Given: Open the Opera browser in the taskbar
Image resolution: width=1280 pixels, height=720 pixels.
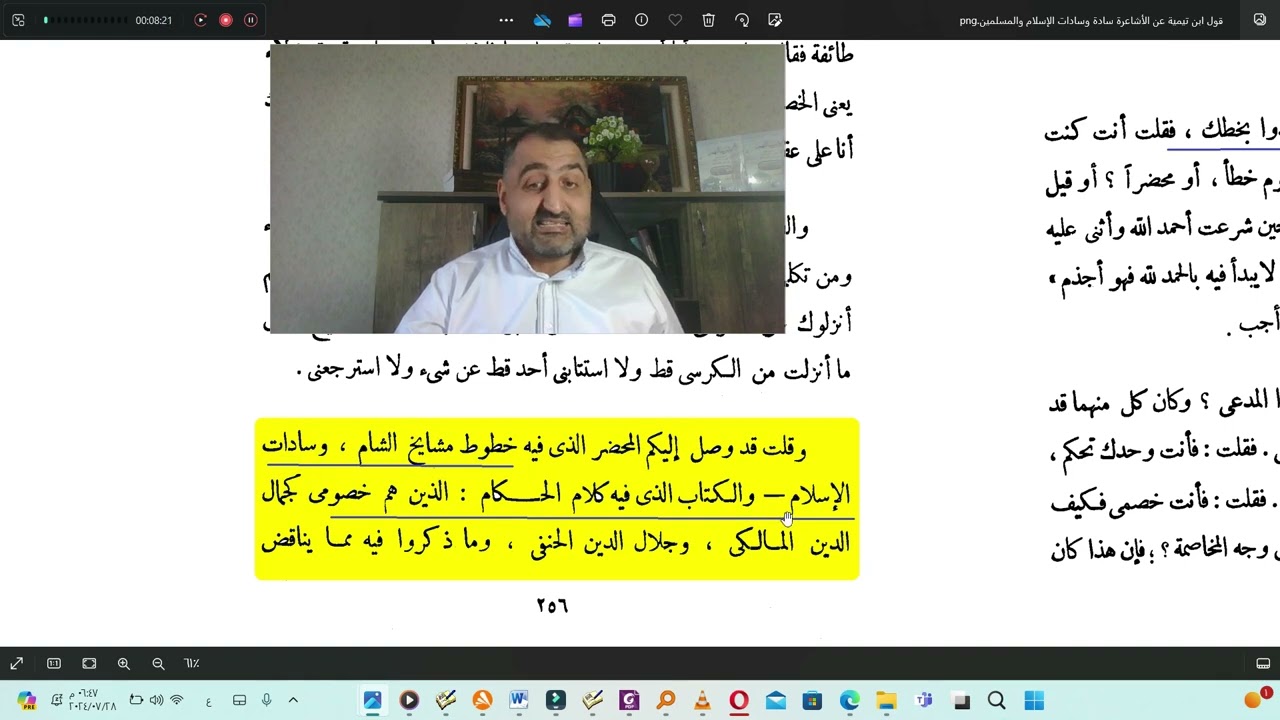Looking at the screenshot, I should [x=739, y=701].
